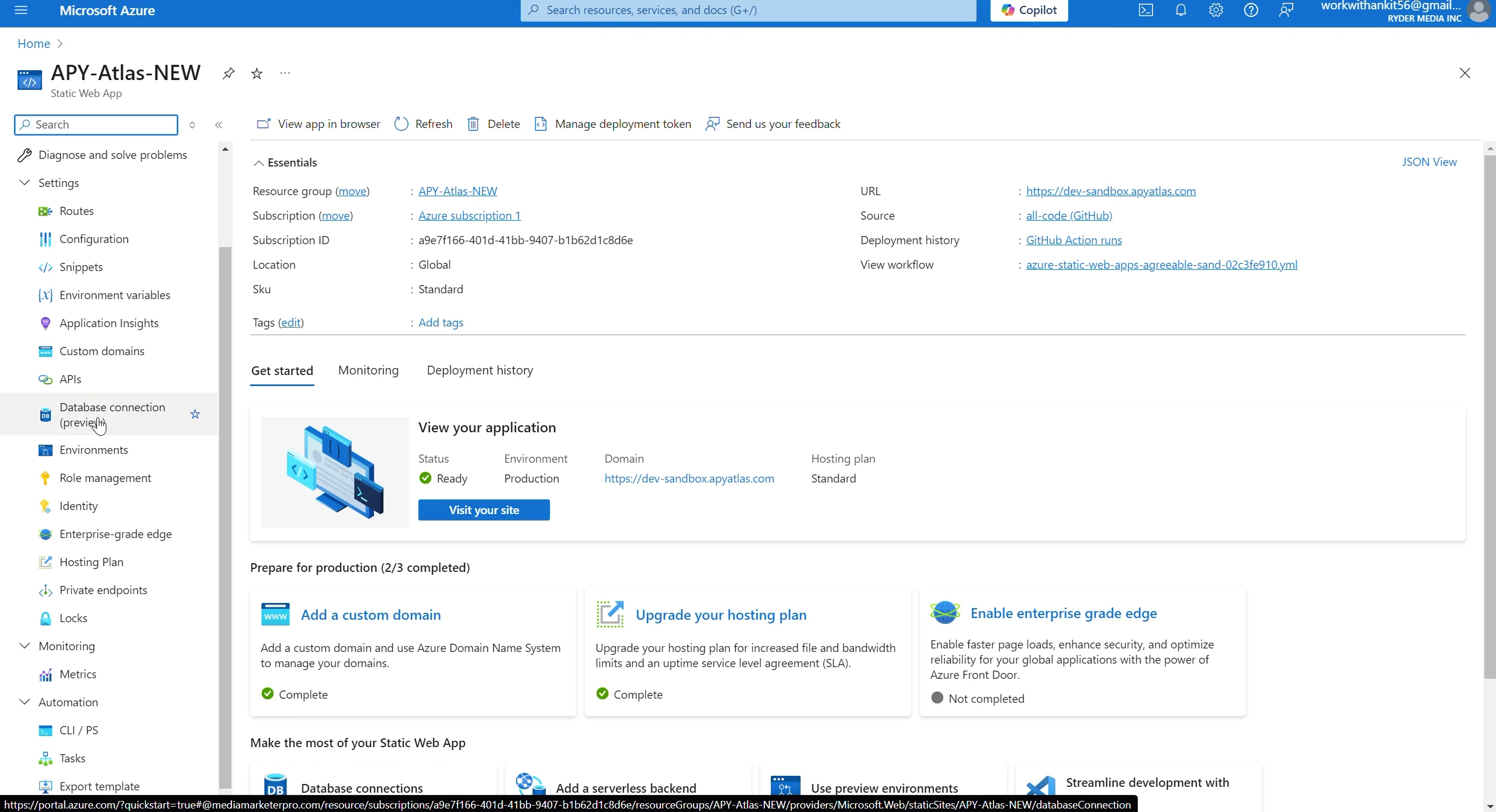Switch to the Deployment history tab
The width and height of the screenshot is (1496, 812).
coord(480,370)
